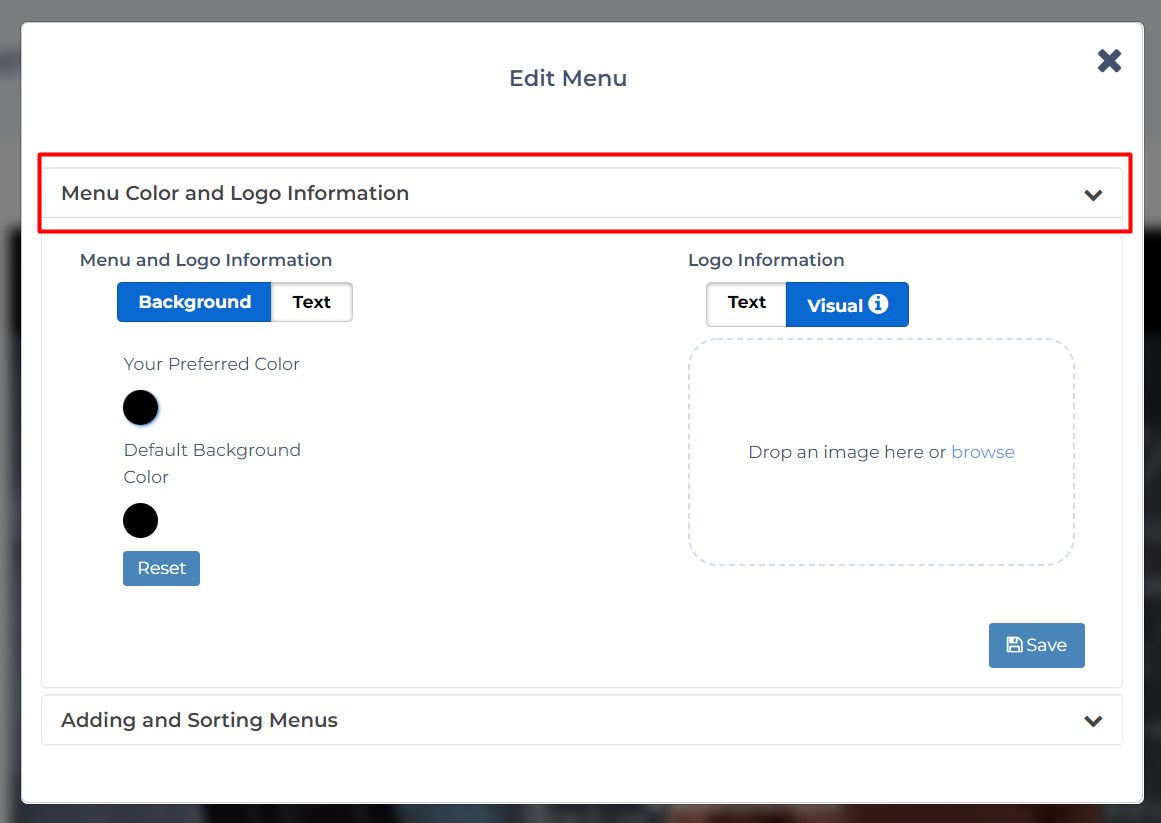Screen dimensions: 1161x823
Task: Click the Default Background Color swatch
Action: pos(140,520)
